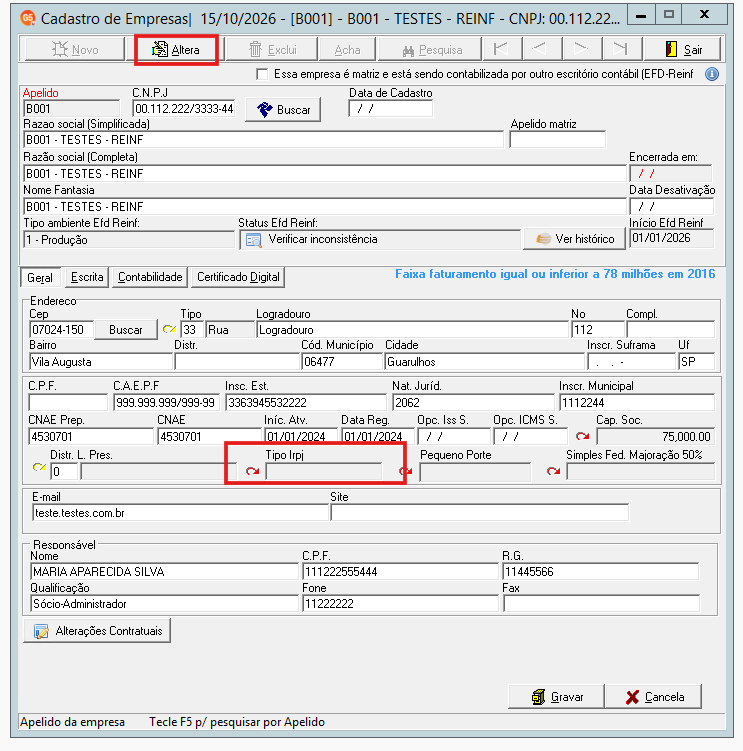Click the Início Efd Reinf date field
743x751 pixels.
tap(672, 238)
